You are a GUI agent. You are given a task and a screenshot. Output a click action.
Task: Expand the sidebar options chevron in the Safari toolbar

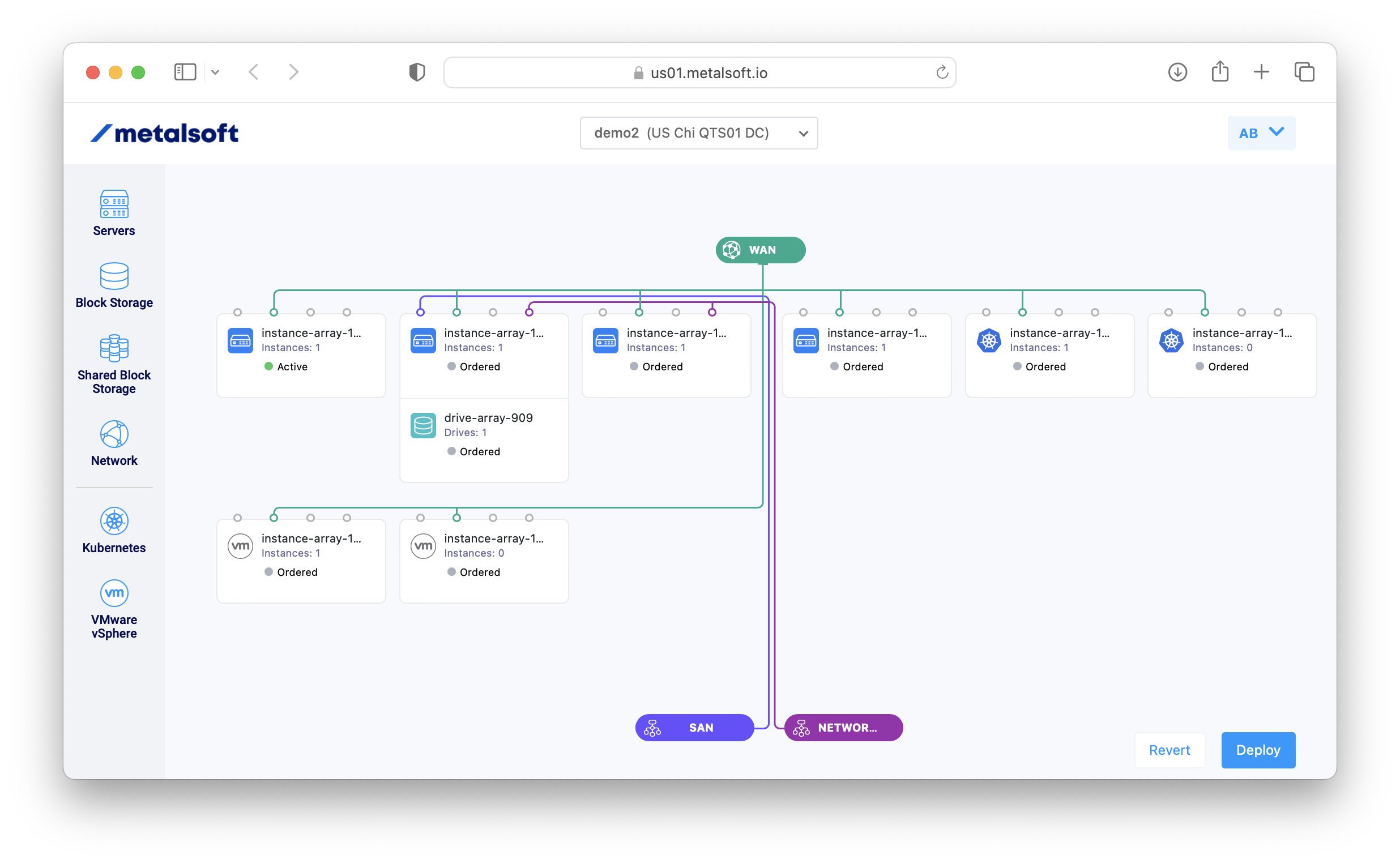coord(215,72)
